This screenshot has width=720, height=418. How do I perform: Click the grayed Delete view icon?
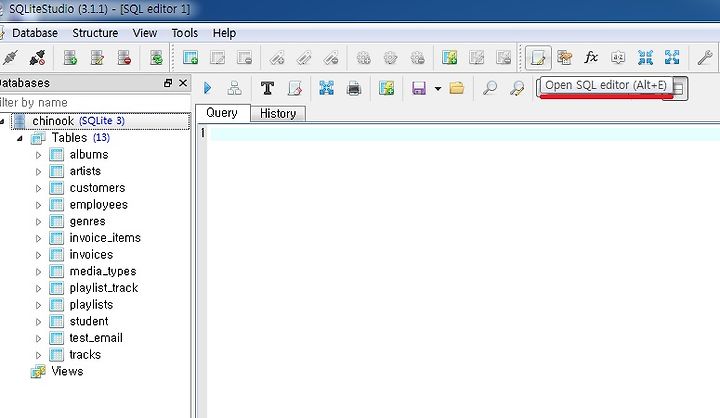click(x=504, y=58)
